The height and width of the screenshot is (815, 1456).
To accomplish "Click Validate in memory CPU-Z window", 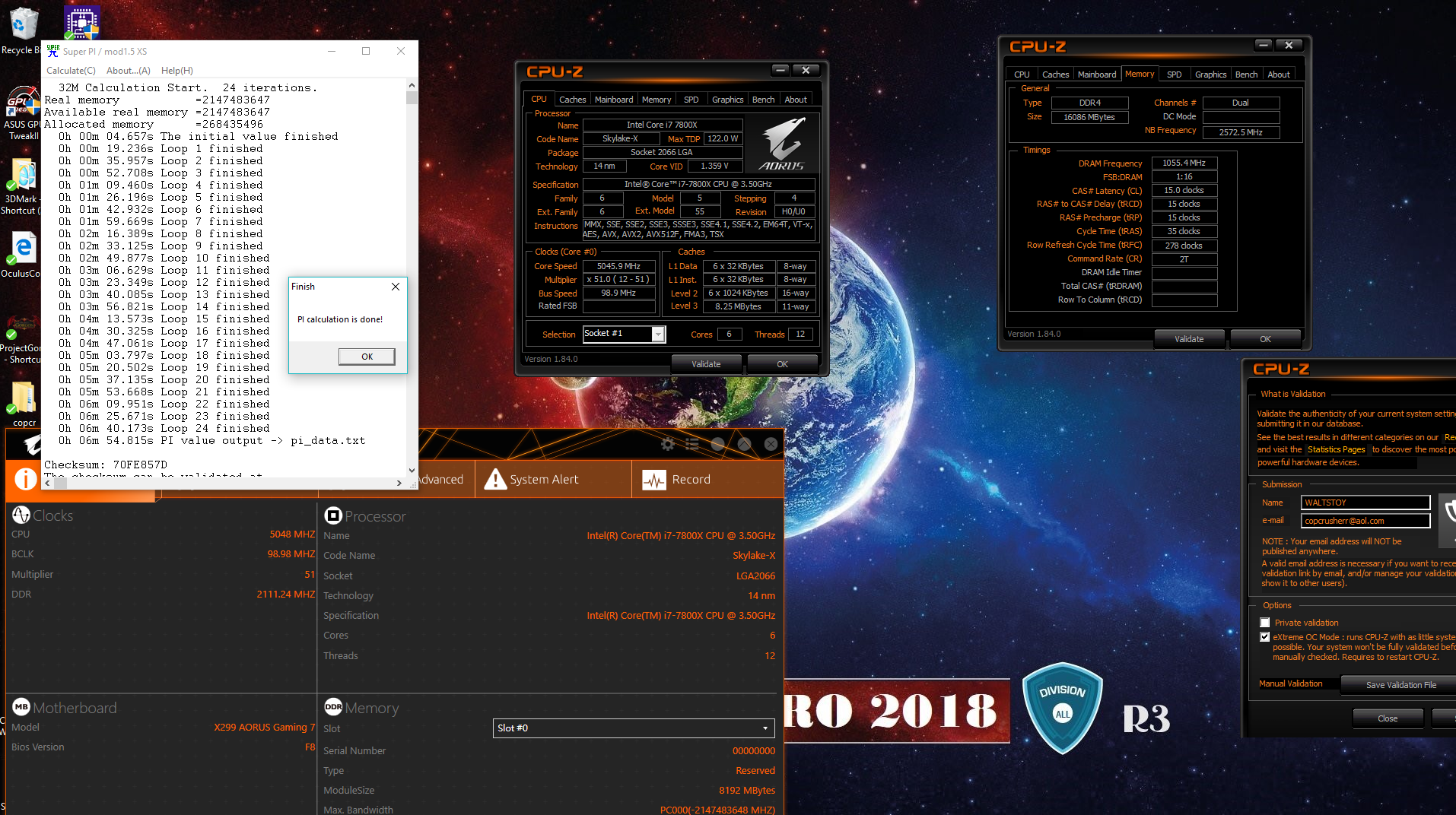I will click(1189, 339).
